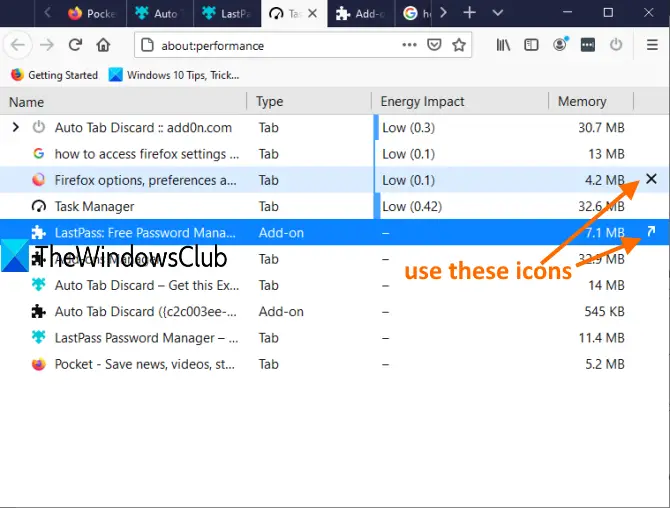
Task: Click the Pocket row Firefox favicon
Action: click(x=38, y=364)
